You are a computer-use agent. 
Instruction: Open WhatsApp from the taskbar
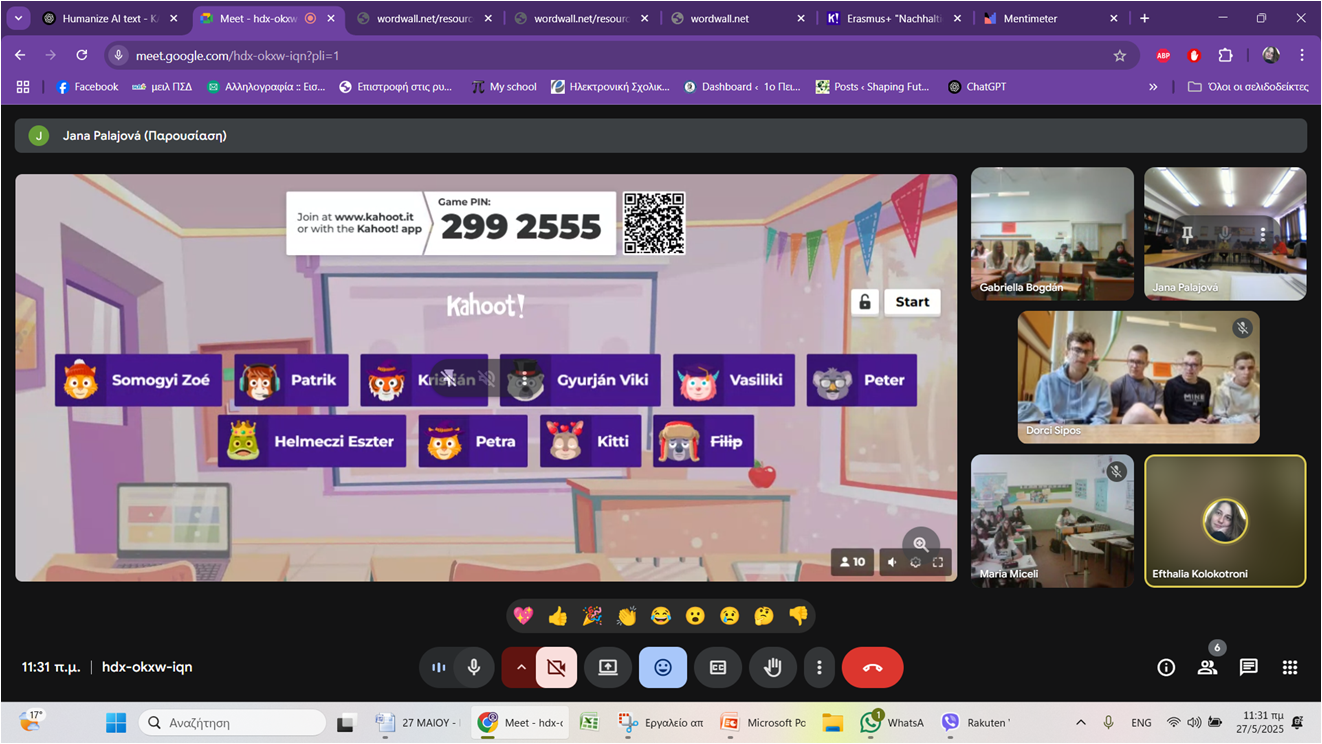(x=893, y=722)
